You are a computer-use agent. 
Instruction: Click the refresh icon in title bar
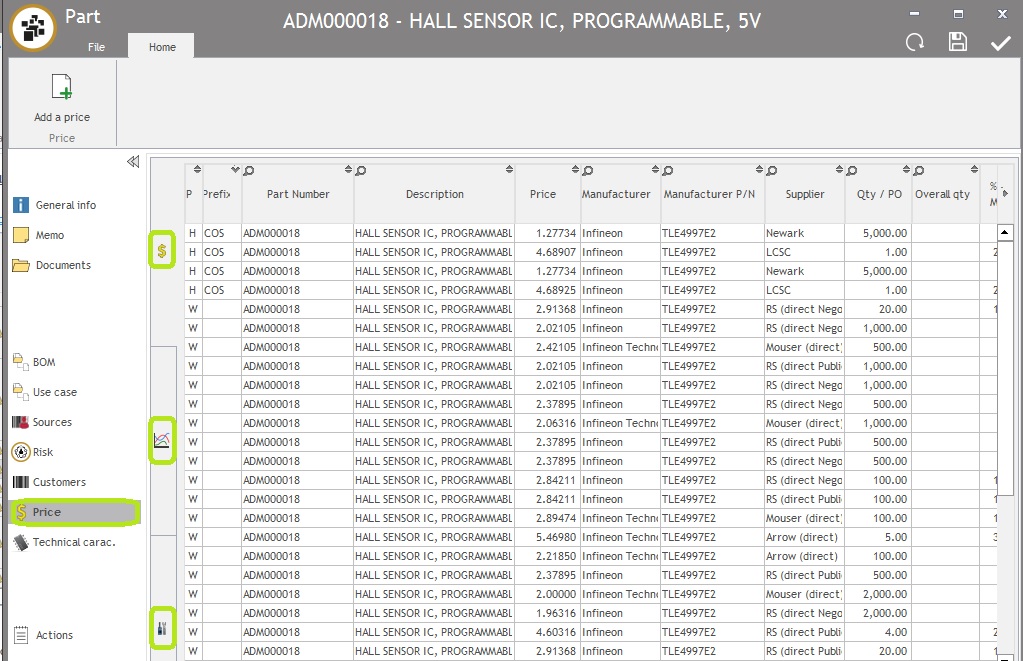click(914, 42)
